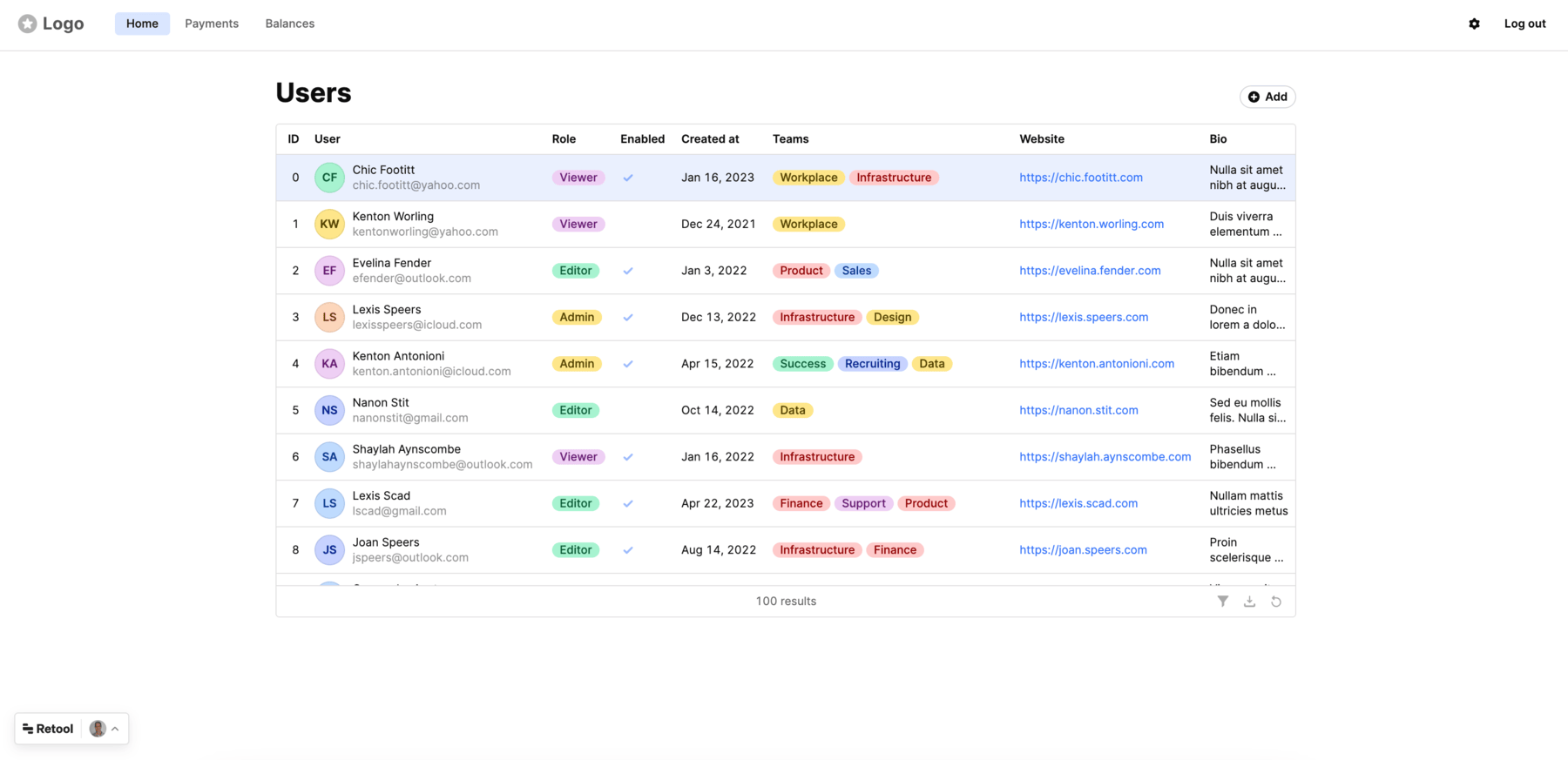Click the NS avatar for Nanon Stit
The height and width of the screenshot is (760, 1568).
pos(329,410)
